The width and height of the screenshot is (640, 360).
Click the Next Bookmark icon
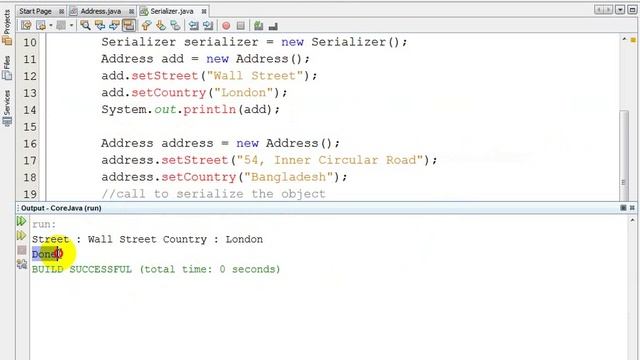[x=161, y=26]
